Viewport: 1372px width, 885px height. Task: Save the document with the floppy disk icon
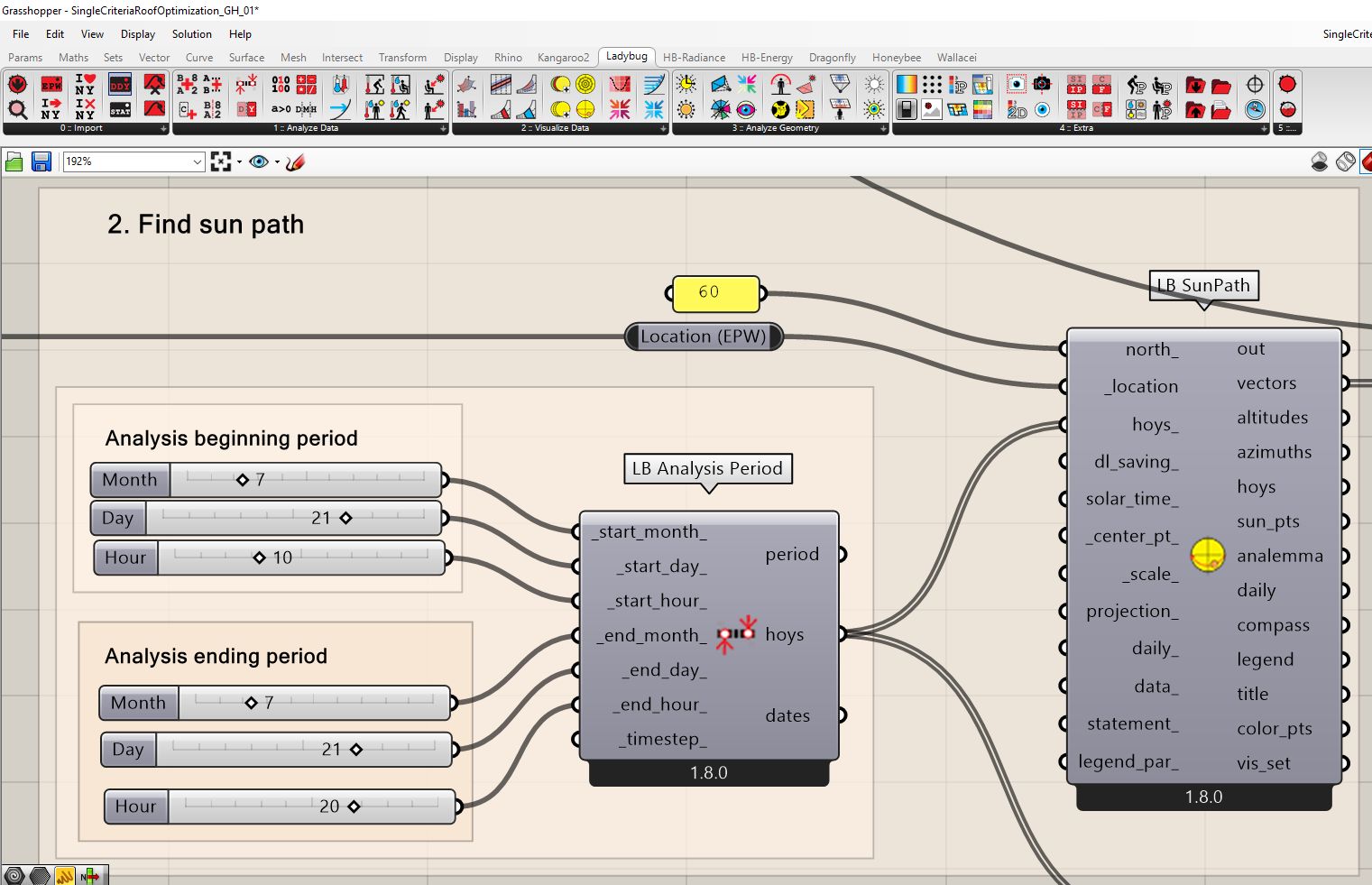coord(41,162)
